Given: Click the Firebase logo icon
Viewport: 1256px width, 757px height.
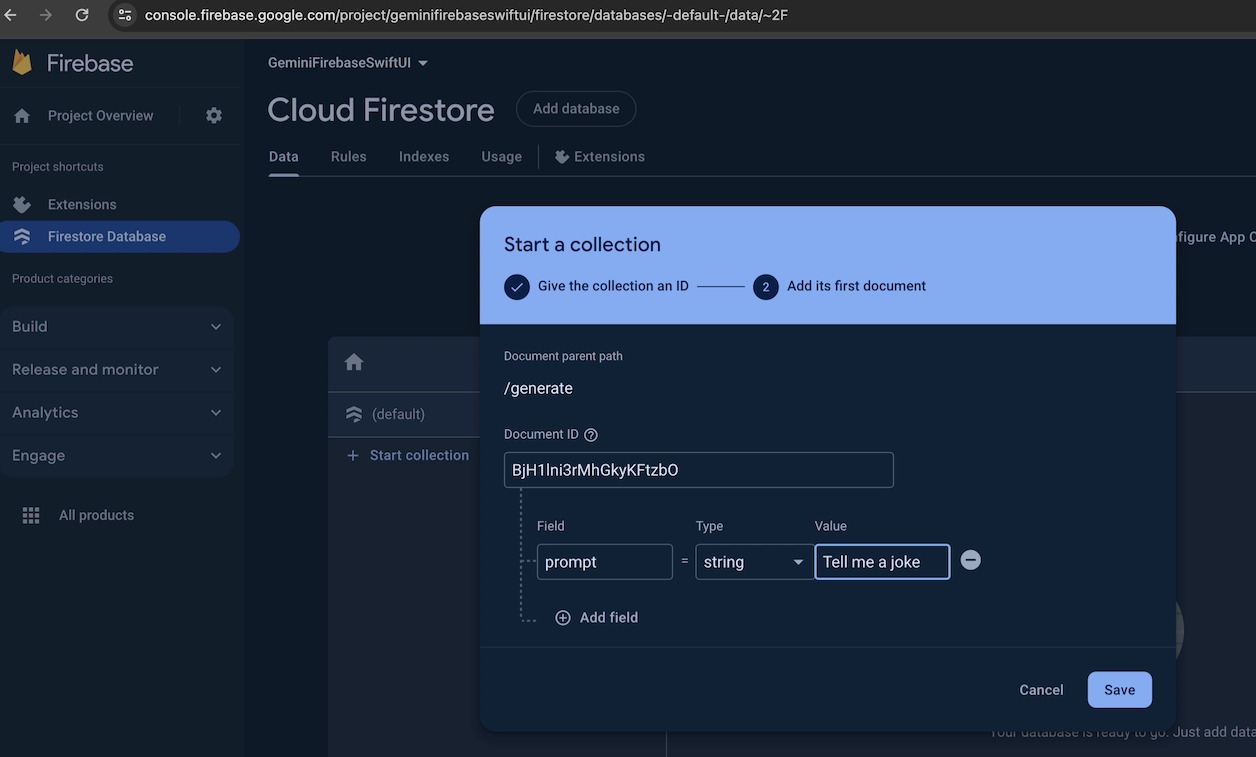Looking at the screenshot, I should pyautogui.click(x=22, y=63).
